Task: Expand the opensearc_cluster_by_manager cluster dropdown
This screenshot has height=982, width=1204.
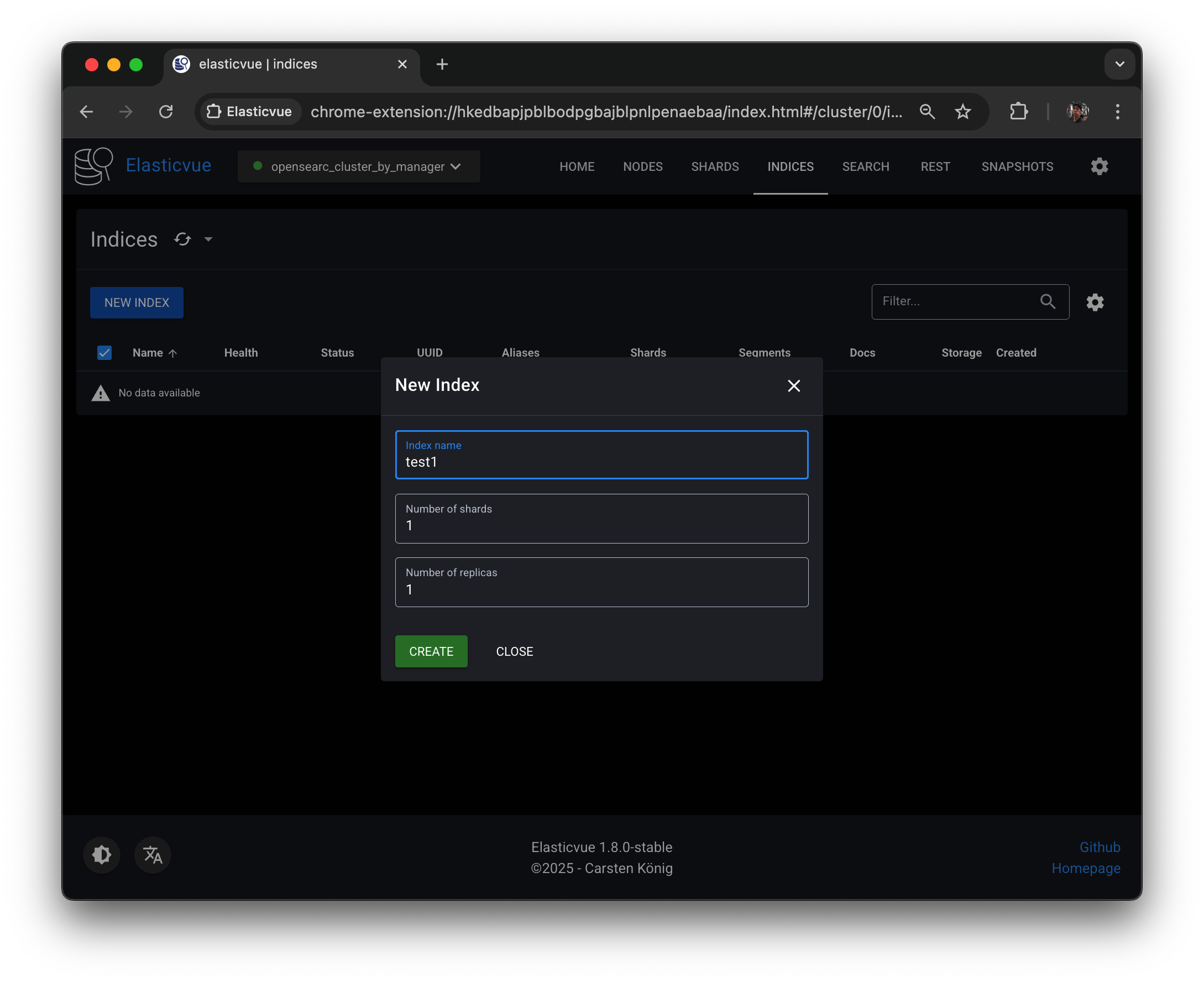Action: pyautogui.click(x=359, y=166)
